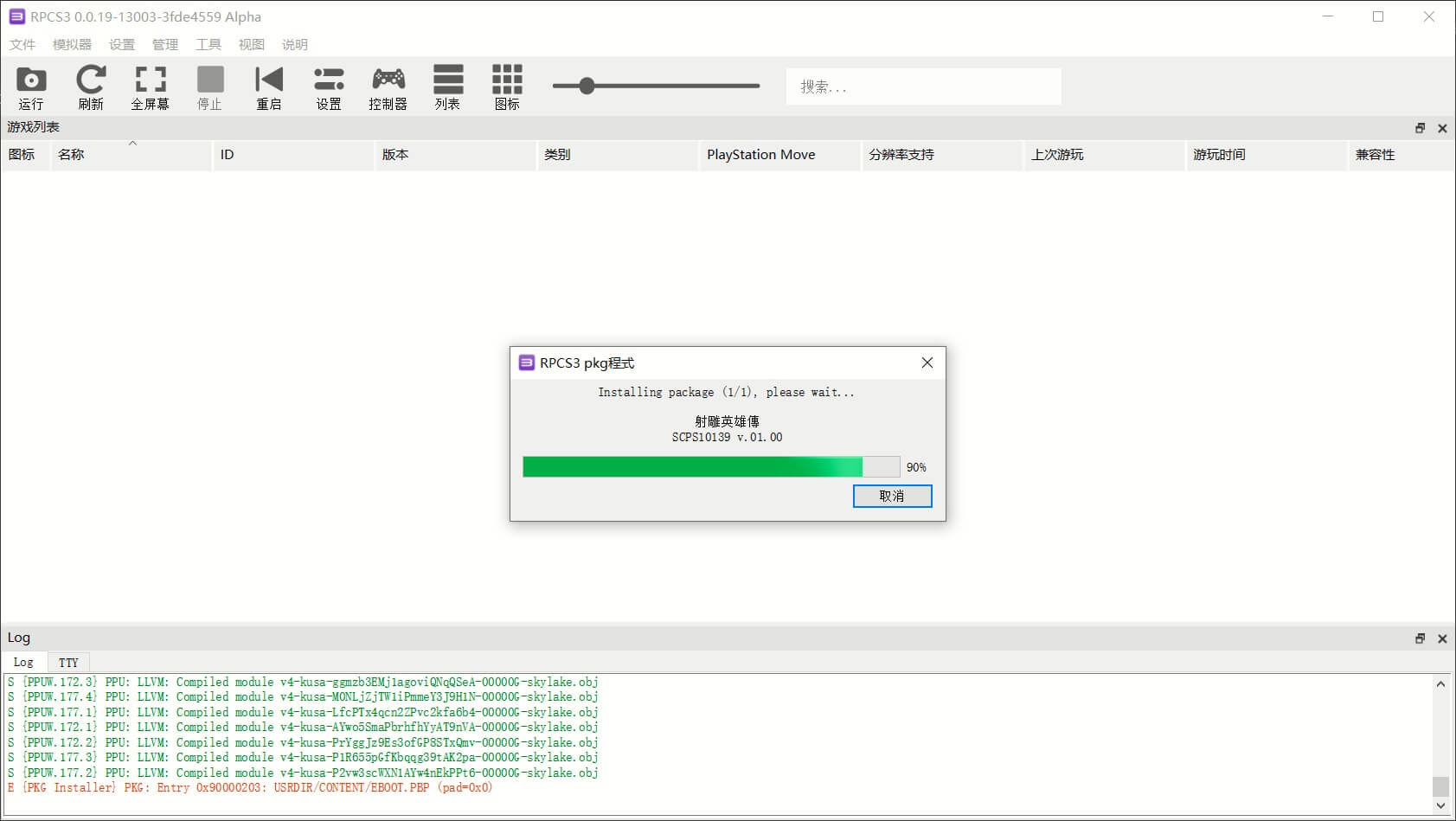
Task: Enter 全屏幕 fullscreen mode via its icon
Action: tap(149, 87)
